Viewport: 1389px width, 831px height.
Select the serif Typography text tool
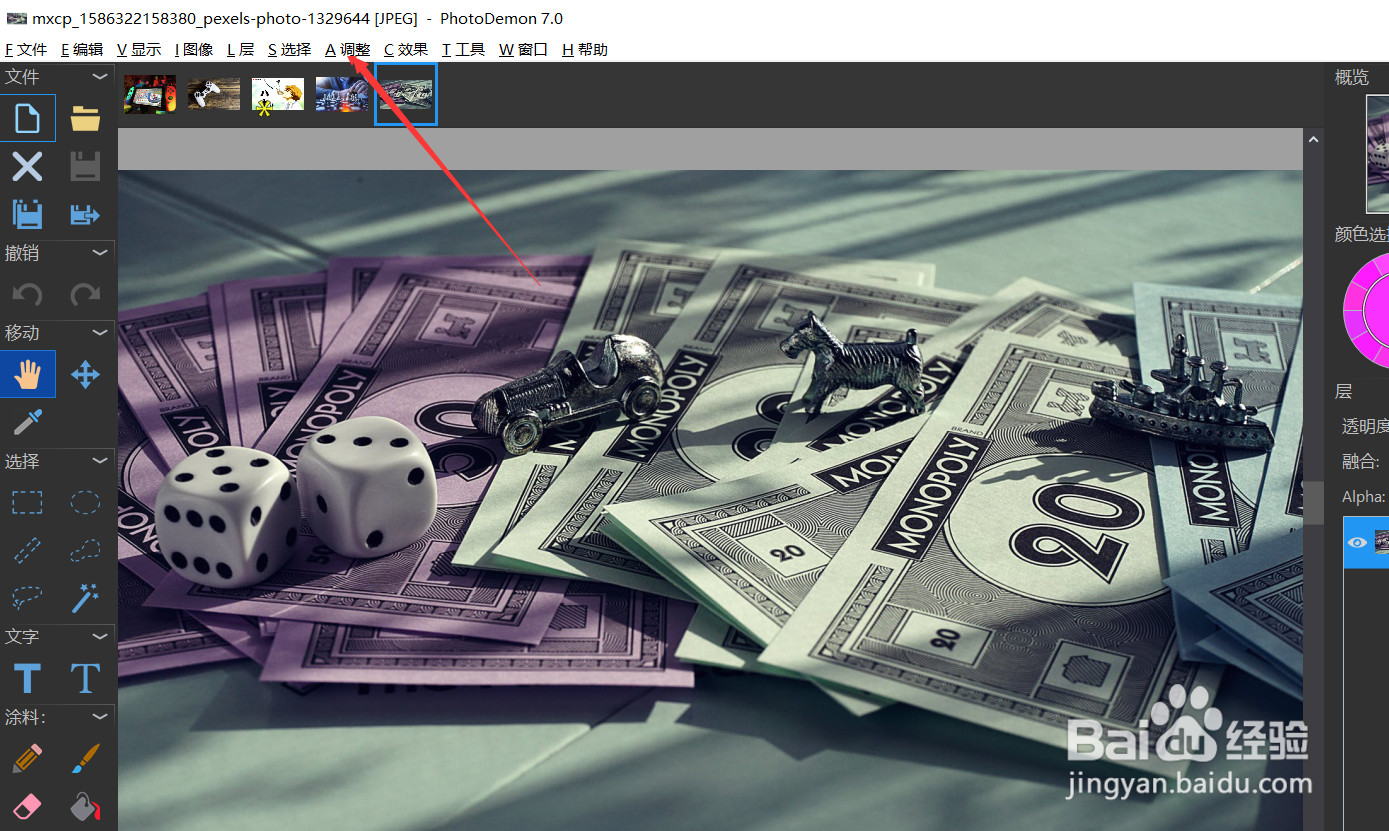coord(85,678)
